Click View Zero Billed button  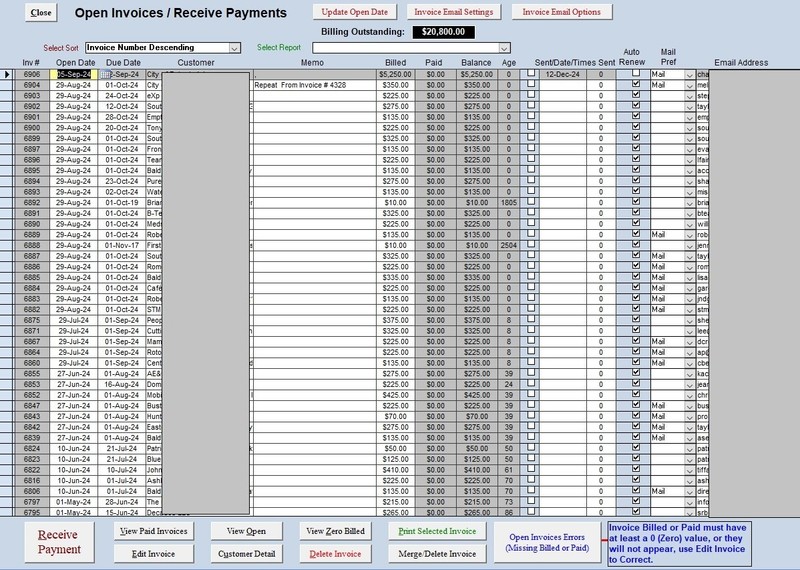(335, 531)
